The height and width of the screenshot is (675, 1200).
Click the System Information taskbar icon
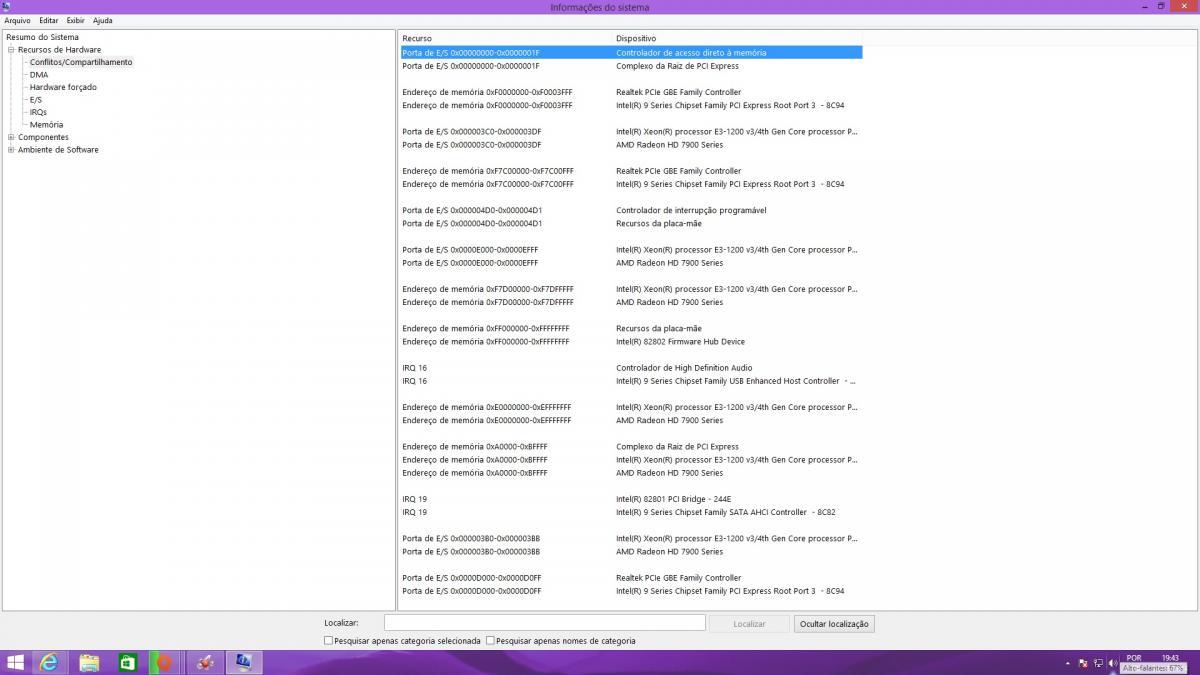pyautogui.click(x=243, y=662)
